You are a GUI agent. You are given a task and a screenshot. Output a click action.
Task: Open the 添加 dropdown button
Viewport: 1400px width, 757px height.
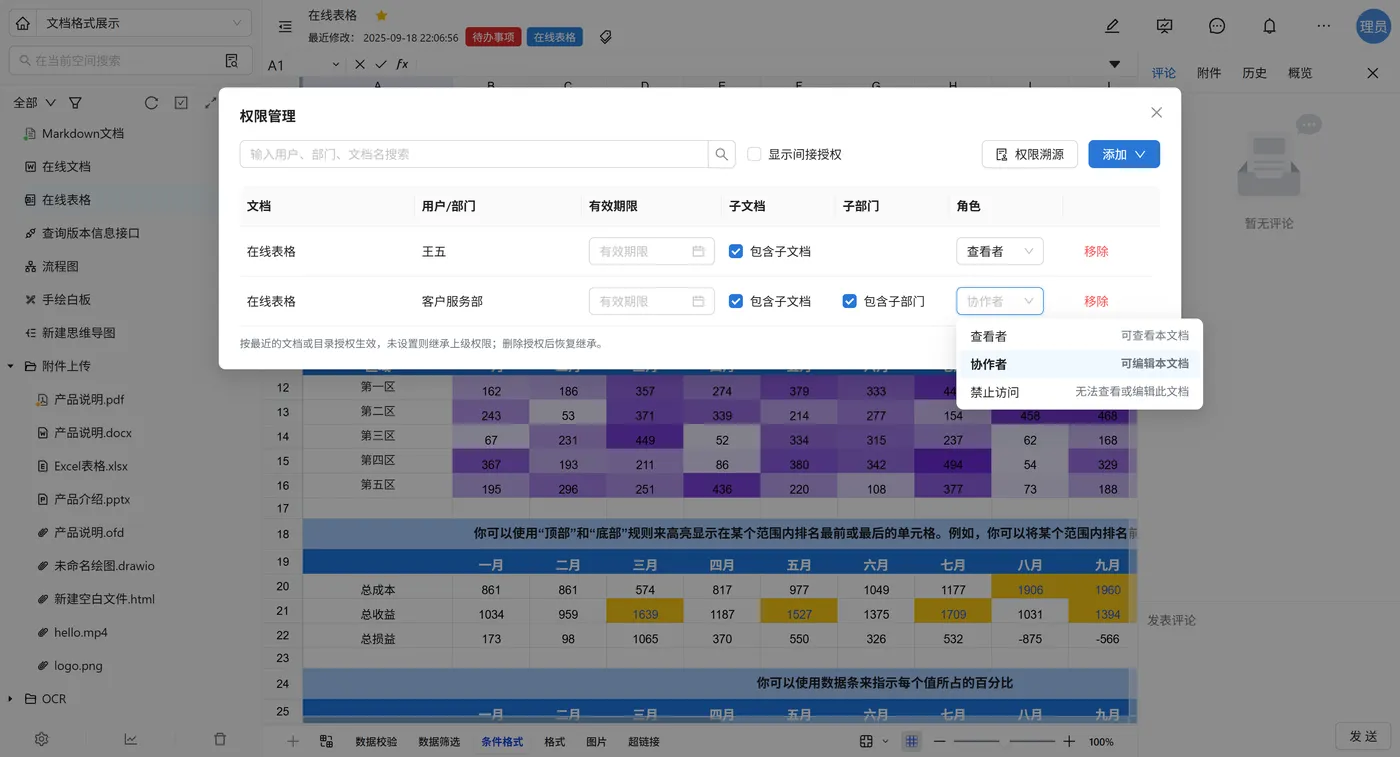pos(1124,154)
